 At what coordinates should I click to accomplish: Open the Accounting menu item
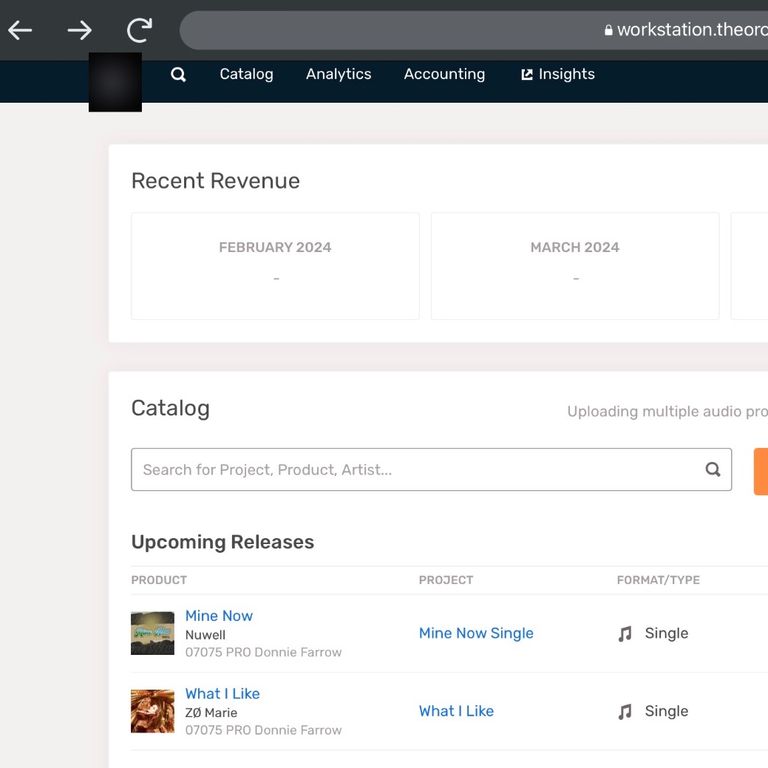pyautogui.click(x=444, y=74)
